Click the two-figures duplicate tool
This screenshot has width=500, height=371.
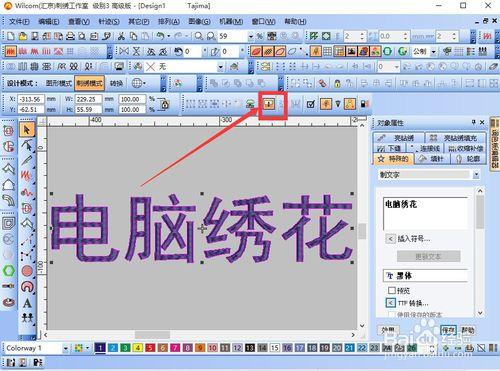click(27, 318)
